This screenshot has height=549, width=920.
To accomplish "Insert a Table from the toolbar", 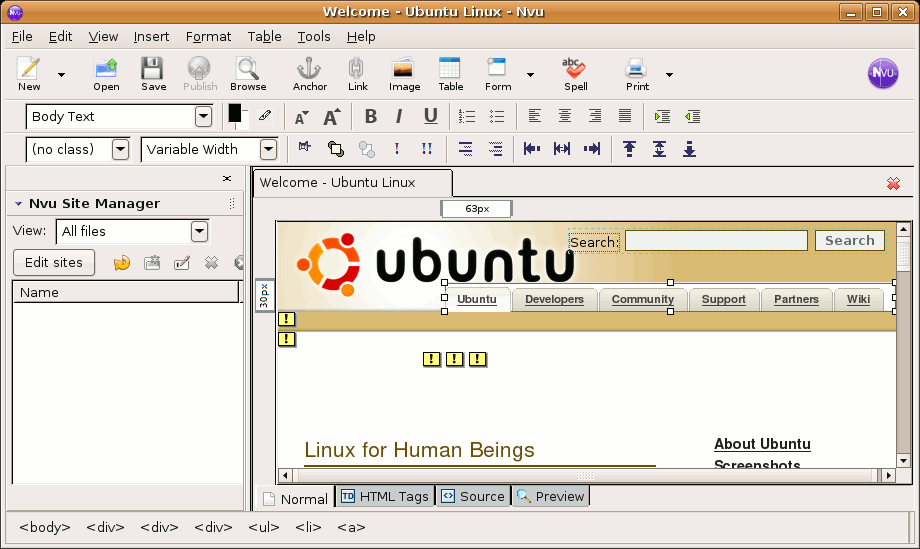I will point(451,74).
